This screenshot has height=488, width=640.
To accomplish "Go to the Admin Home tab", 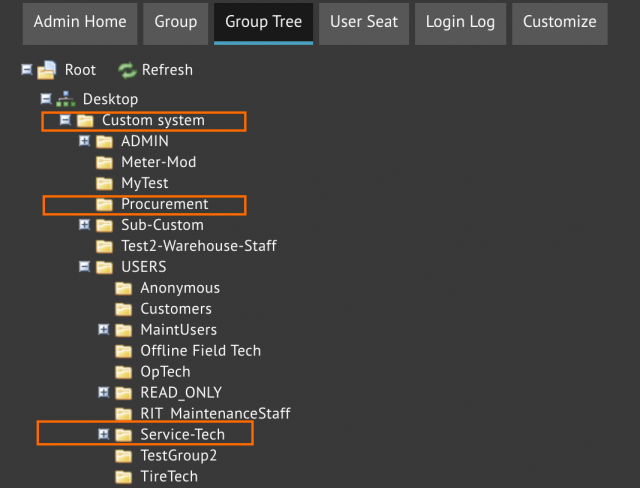I will 80,23.
